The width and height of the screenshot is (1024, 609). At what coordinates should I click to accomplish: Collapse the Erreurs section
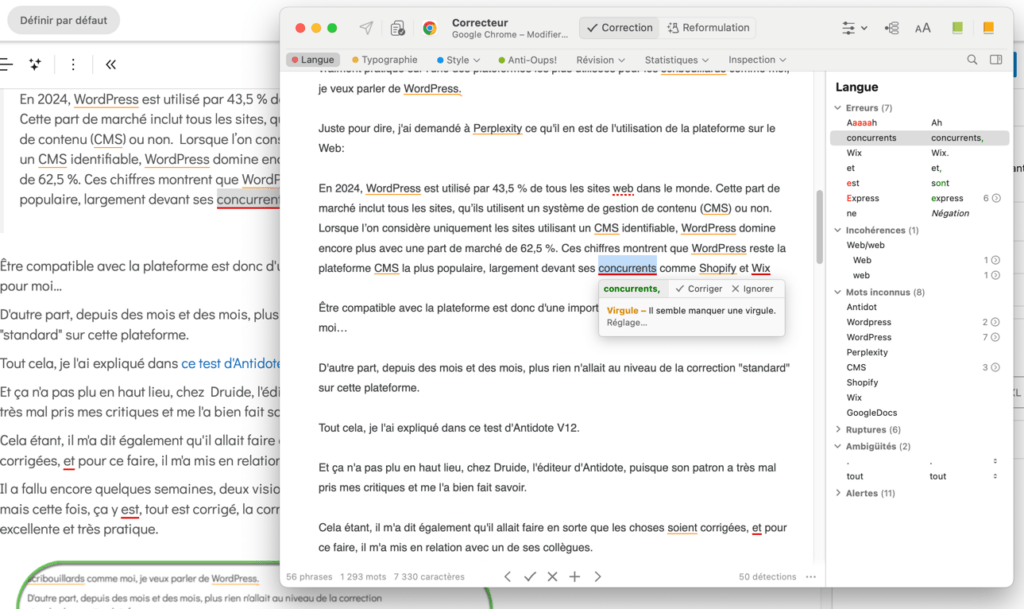(x=838, y=108)
